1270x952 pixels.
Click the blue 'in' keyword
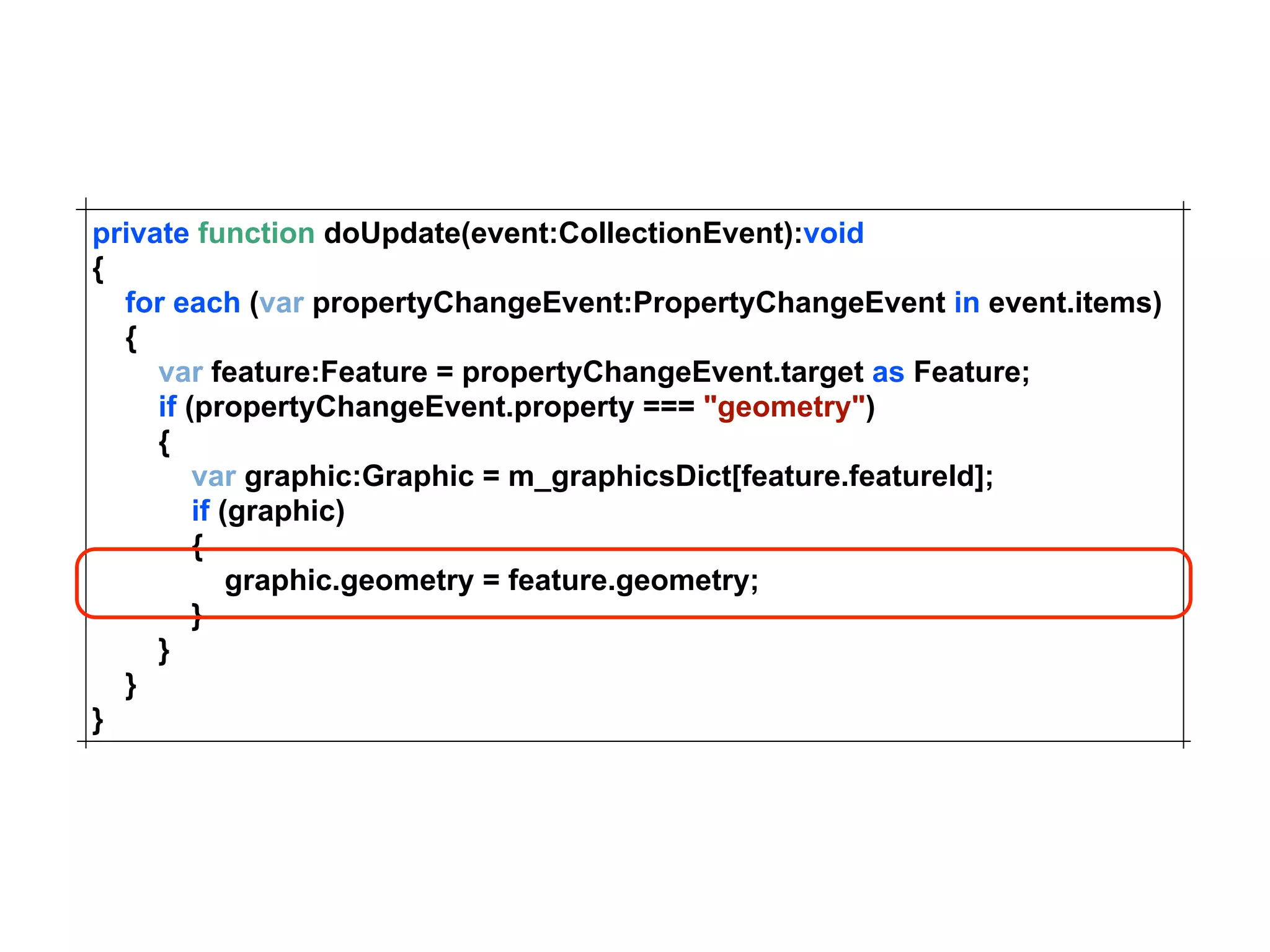point(966,303)
